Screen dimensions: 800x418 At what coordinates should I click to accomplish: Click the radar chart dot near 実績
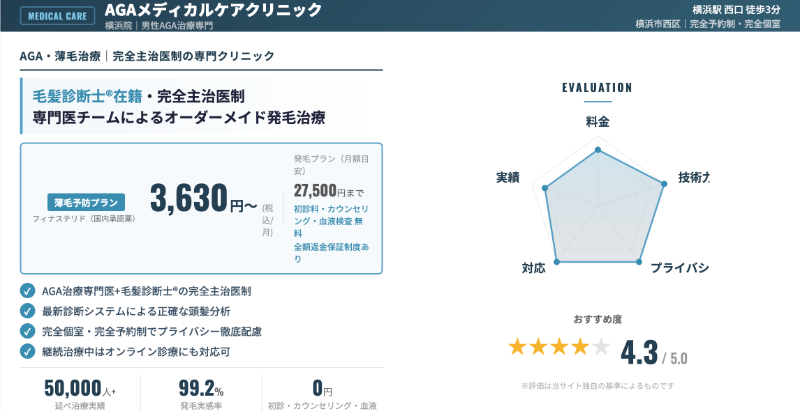tap(545, 187)
